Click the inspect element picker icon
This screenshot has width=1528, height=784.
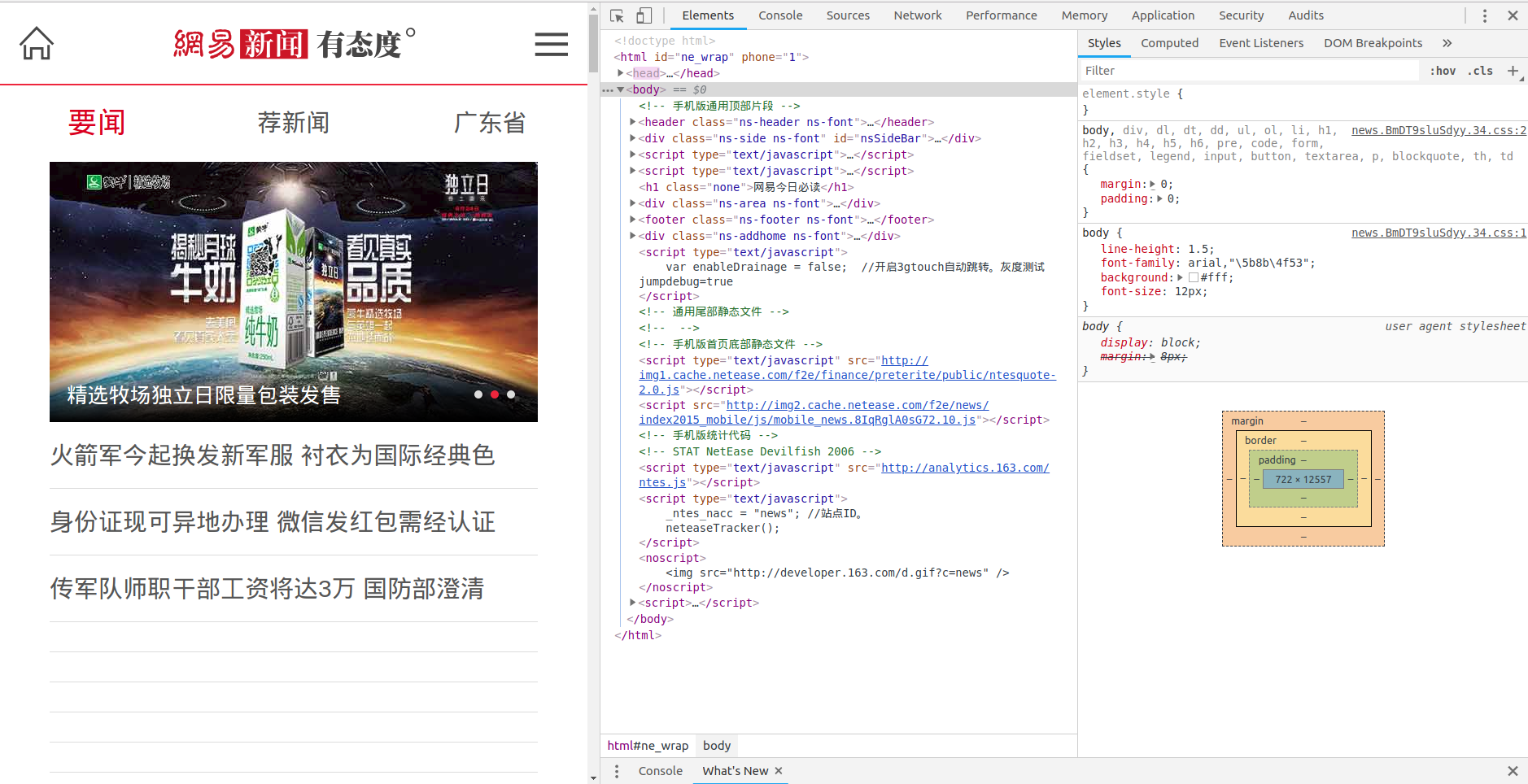click(617, 15)
